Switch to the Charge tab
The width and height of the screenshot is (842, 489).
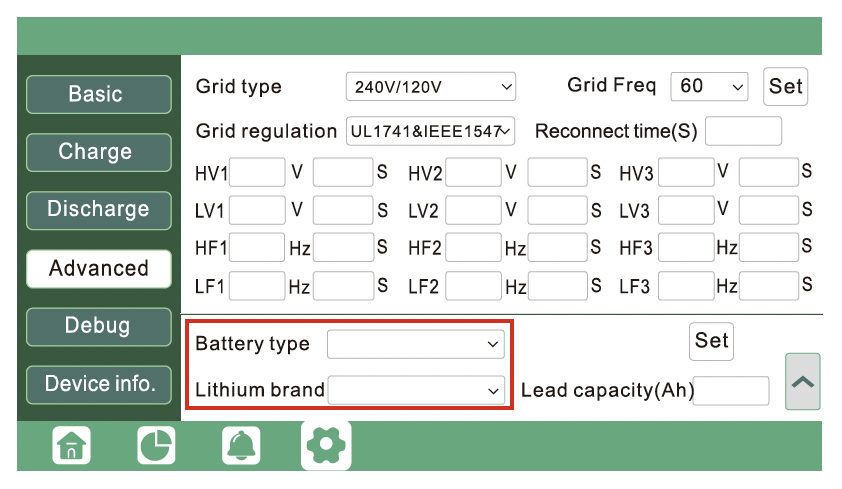click(x=99, y=152)
